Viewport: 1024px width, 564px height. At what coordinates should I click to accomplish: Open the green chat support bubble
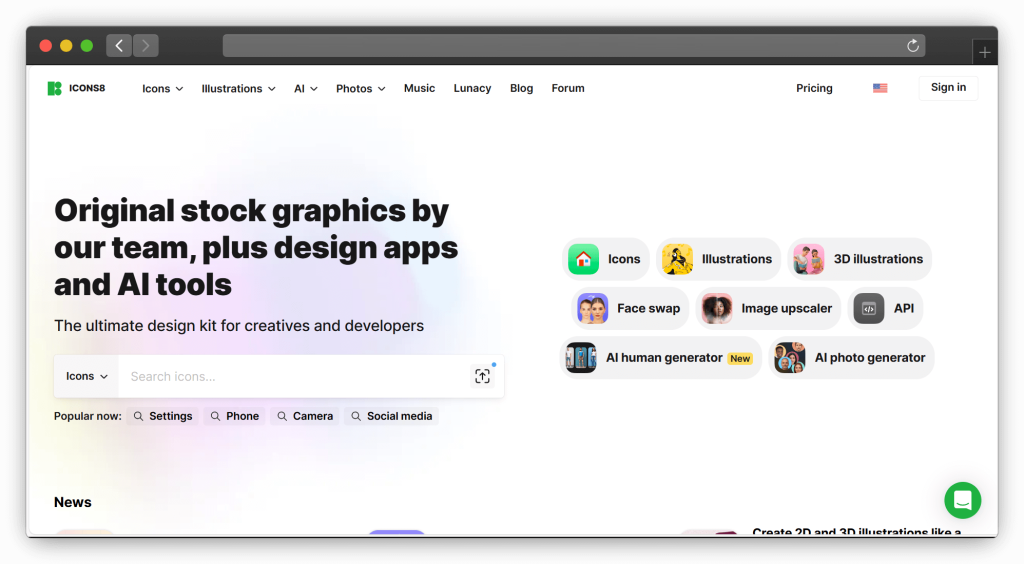coord(962,500)
